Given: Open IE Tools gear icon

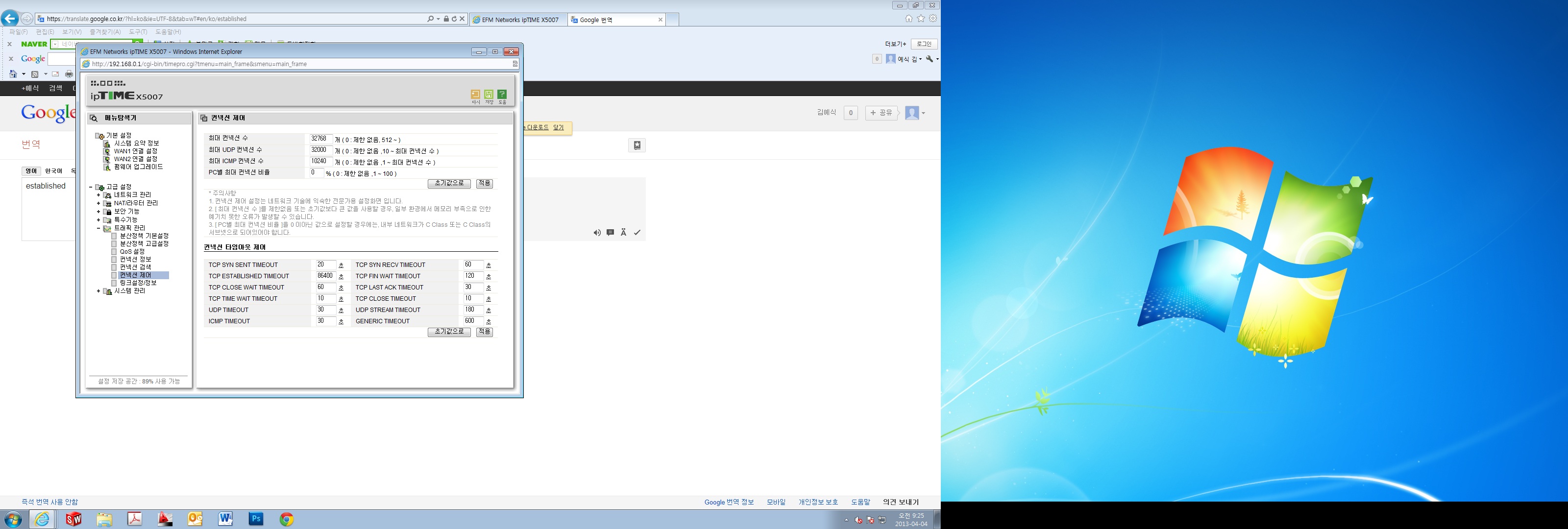Looking at the screenshot, I should (x=932, y=19).
